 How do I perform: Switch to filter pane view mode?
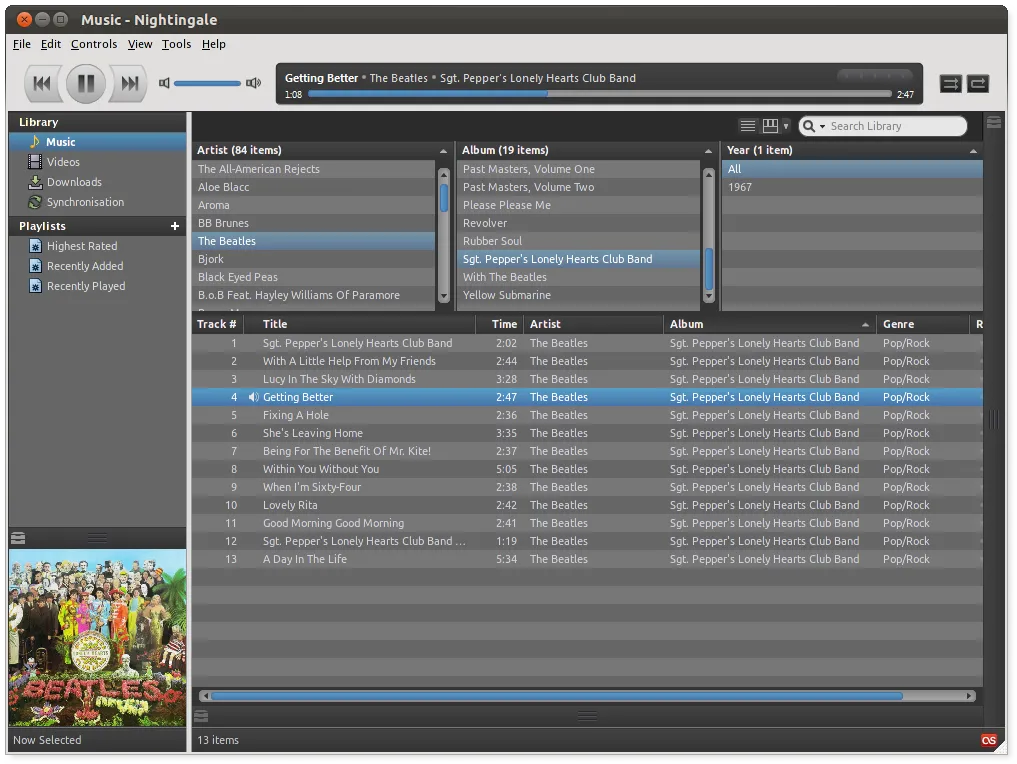tap(770, 124)
